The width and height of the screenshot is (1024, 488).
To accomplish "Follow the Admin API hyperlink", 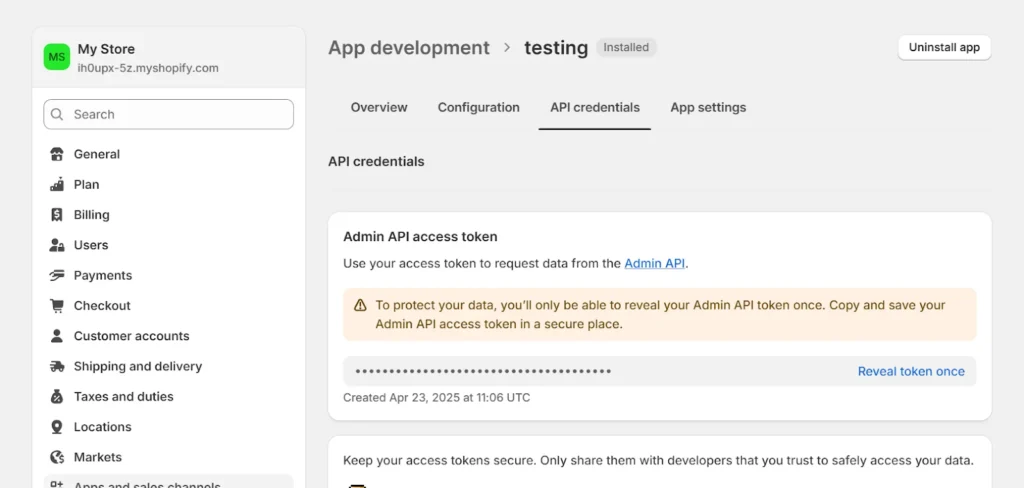I will (655, 264).
